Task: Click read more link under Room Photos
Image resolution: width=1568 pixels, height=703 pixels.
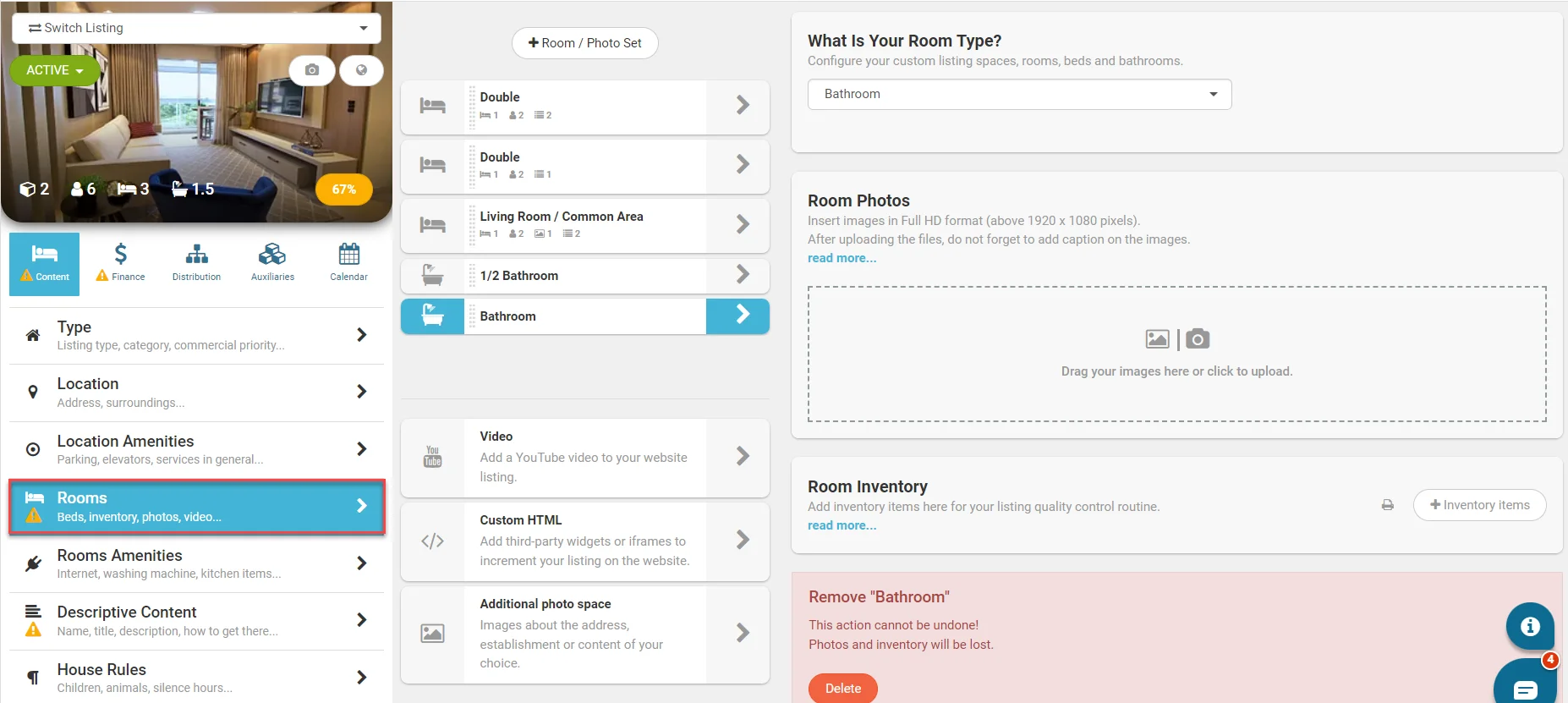Action: (842, 258)
